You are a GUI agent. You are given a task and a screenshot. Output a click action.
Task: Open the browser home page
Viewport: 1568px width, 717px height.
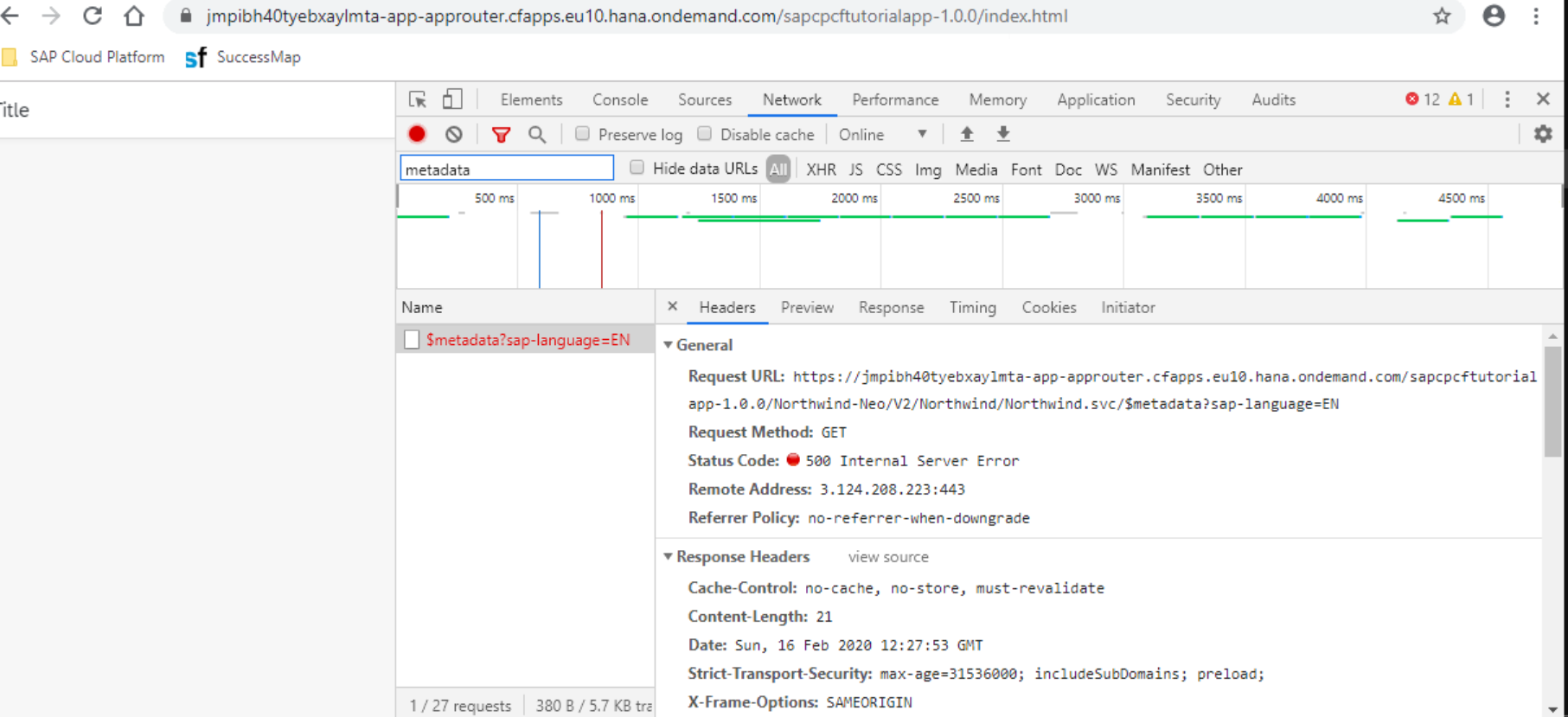click(133, 16)
